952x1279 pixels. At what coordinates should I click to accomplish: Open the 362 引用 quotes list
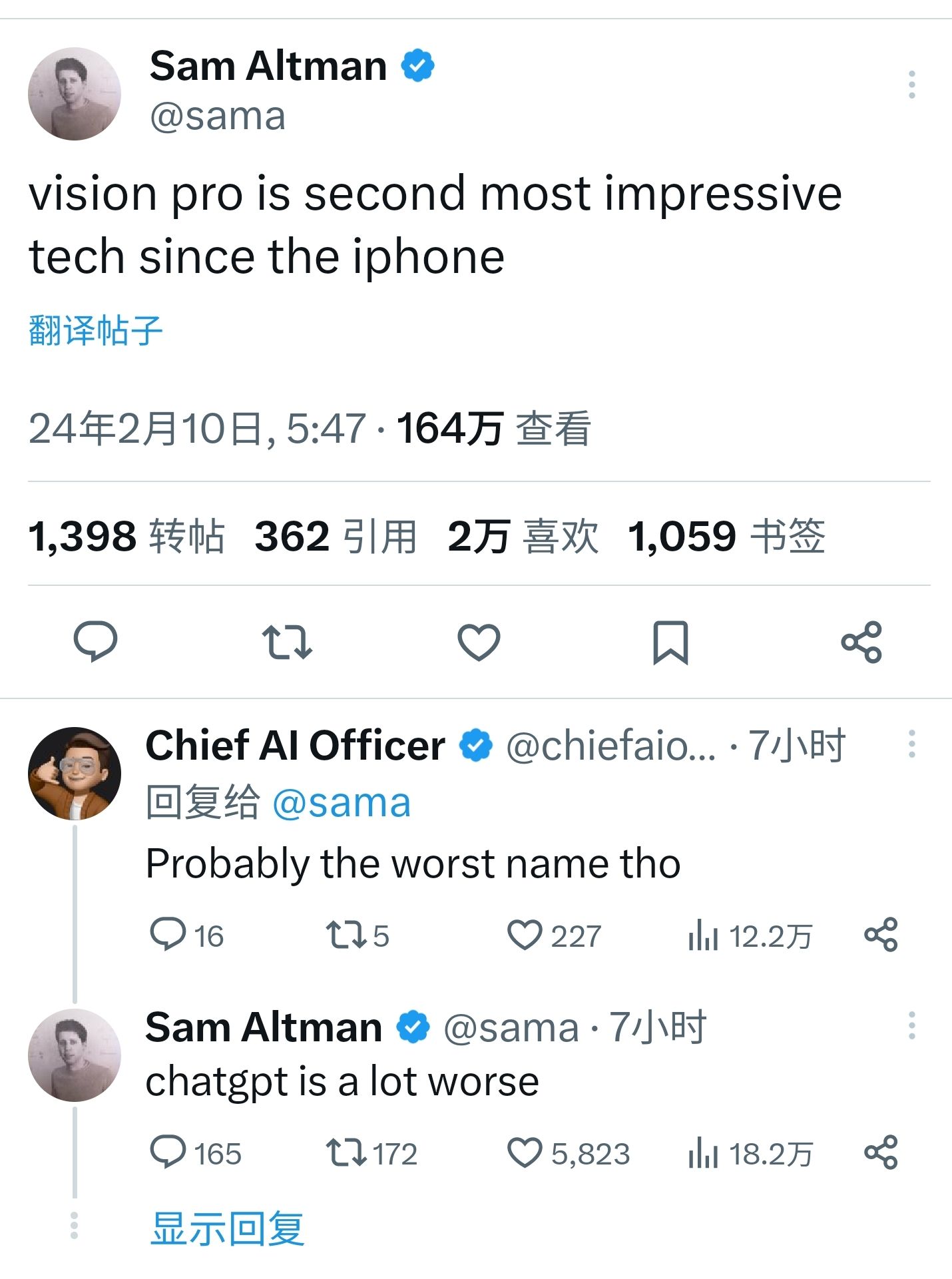pos(336,536)
